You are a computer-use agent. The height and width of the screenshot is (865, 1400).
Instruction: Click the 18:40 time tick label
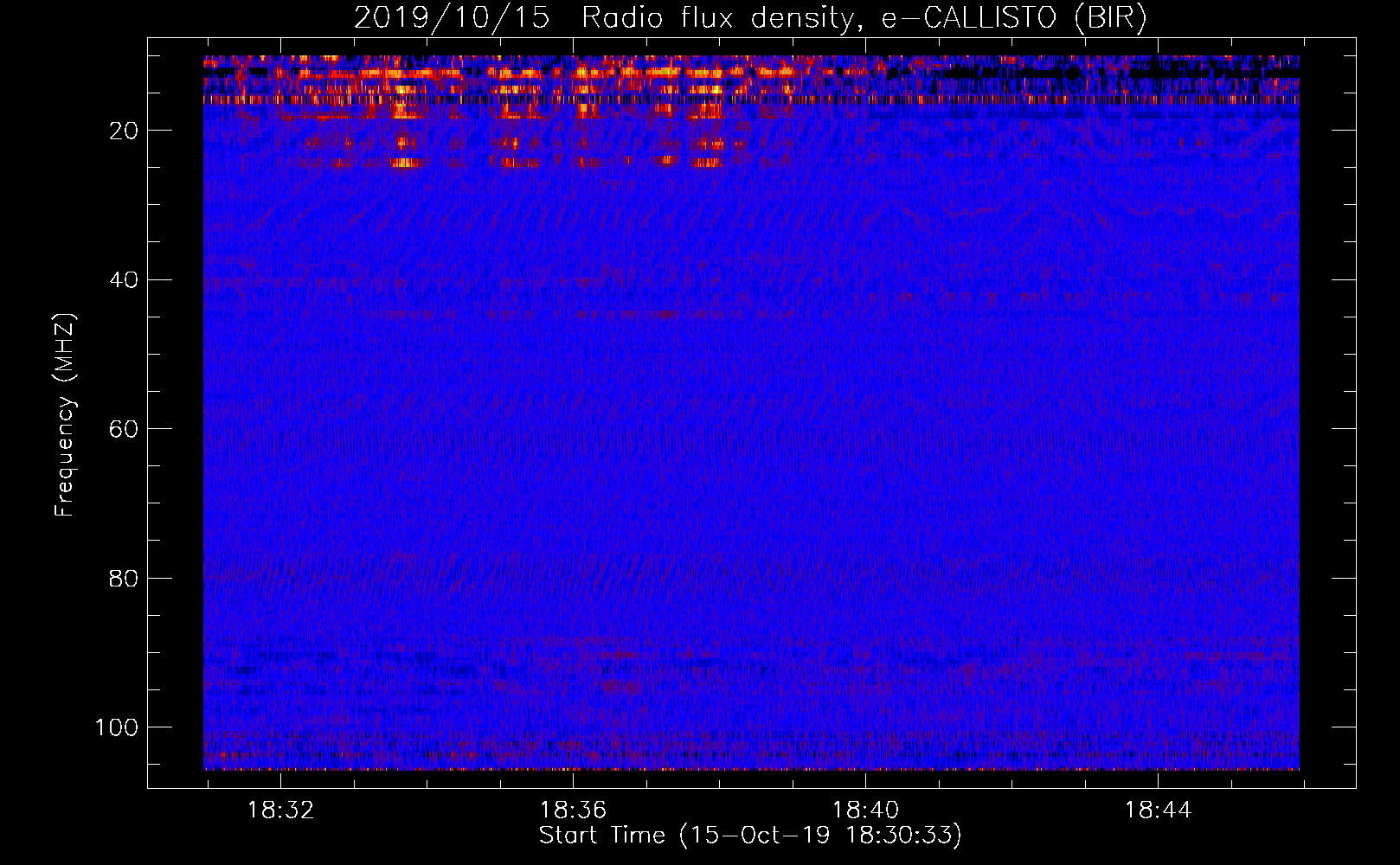tap(865, 811)
